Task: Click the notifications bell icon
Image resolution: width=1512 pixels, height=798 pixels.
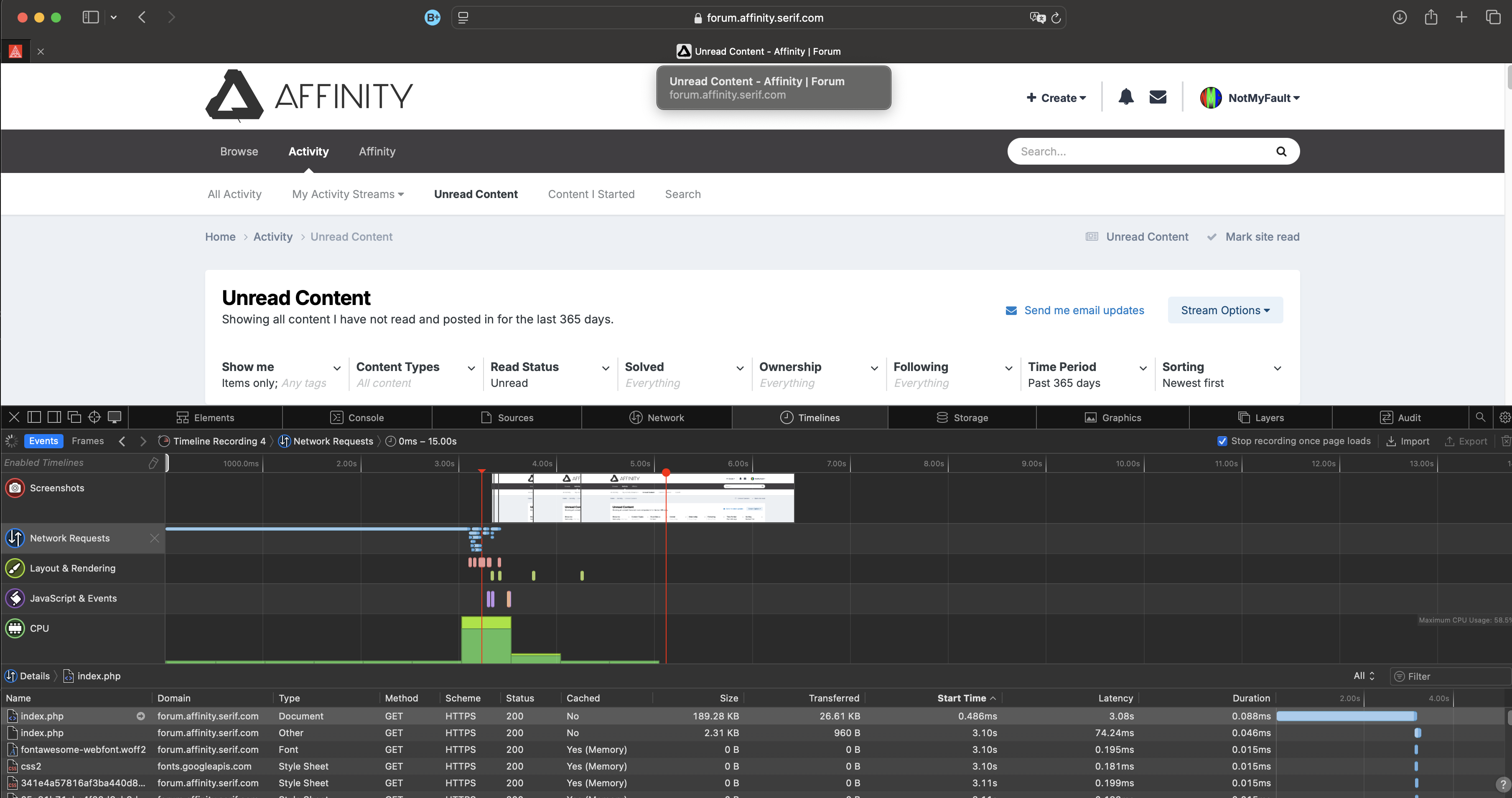Action: coord(1125,97)
